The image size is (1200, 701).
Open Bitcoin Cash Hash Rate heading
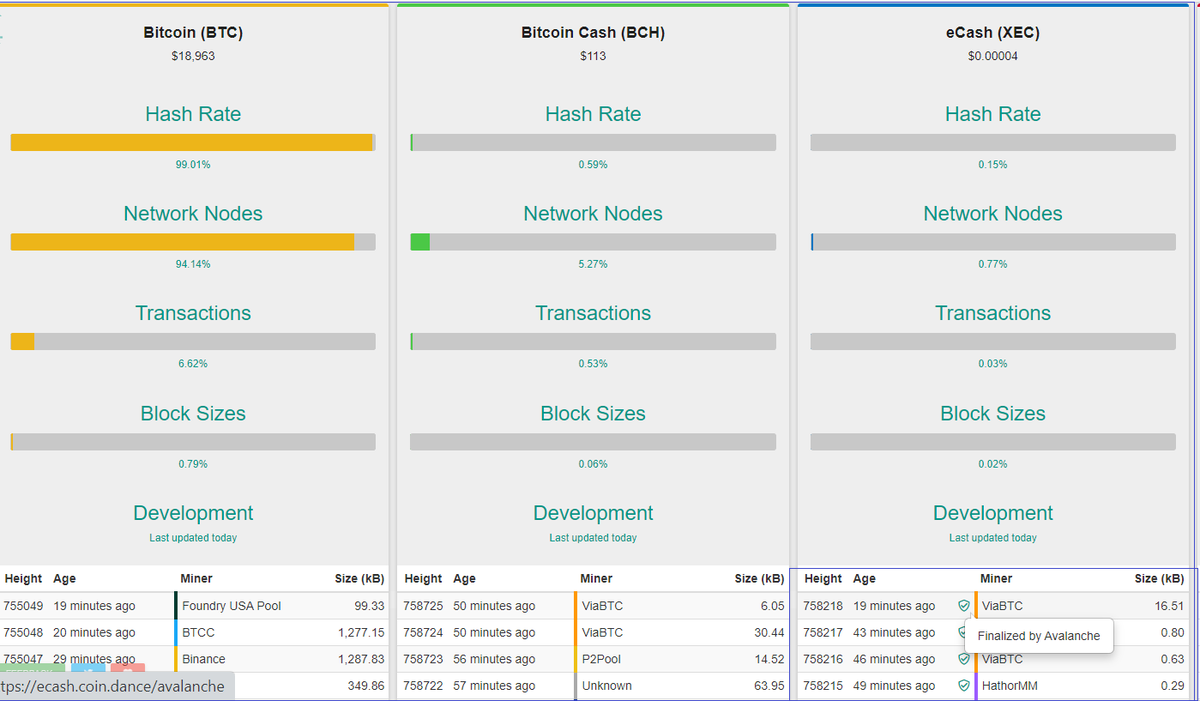point(593,114)
